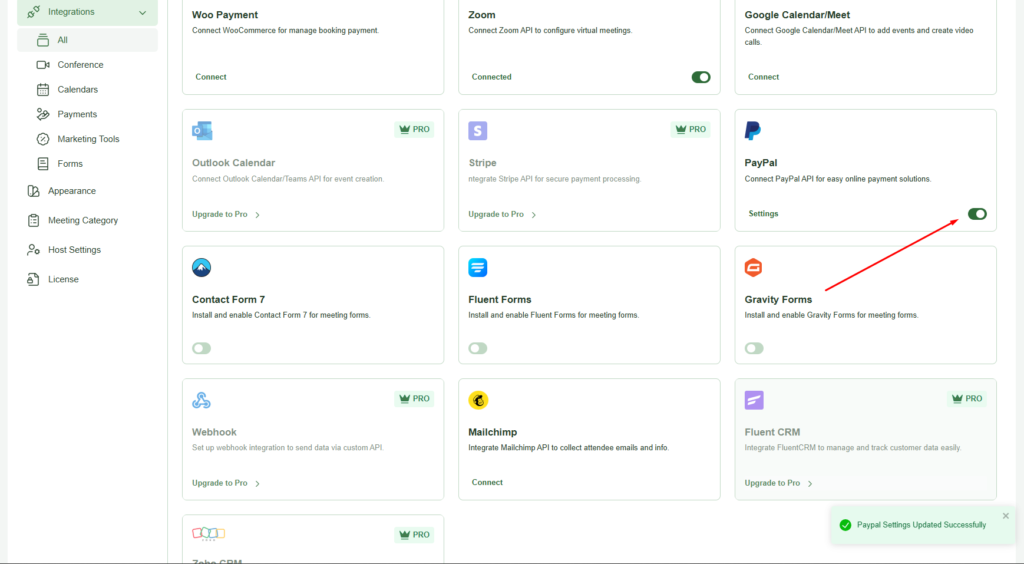Dismiss the Paypal Settings Updated notification
Viewport: 1024px width, 564px height.
1006,516
